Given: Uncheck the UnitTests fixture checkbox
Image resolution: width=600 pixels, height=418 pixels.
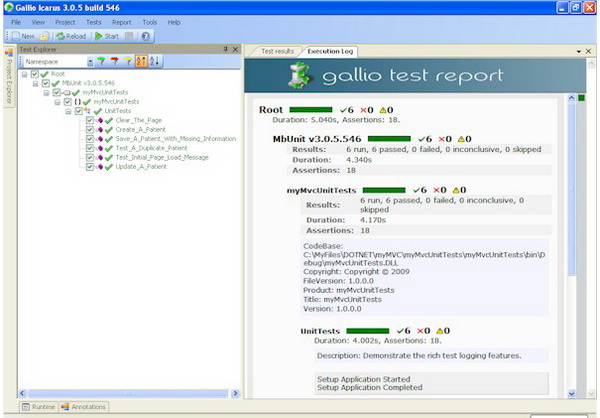Looking at the screenshot, I should pyautogui.click(x=78, y=111).
